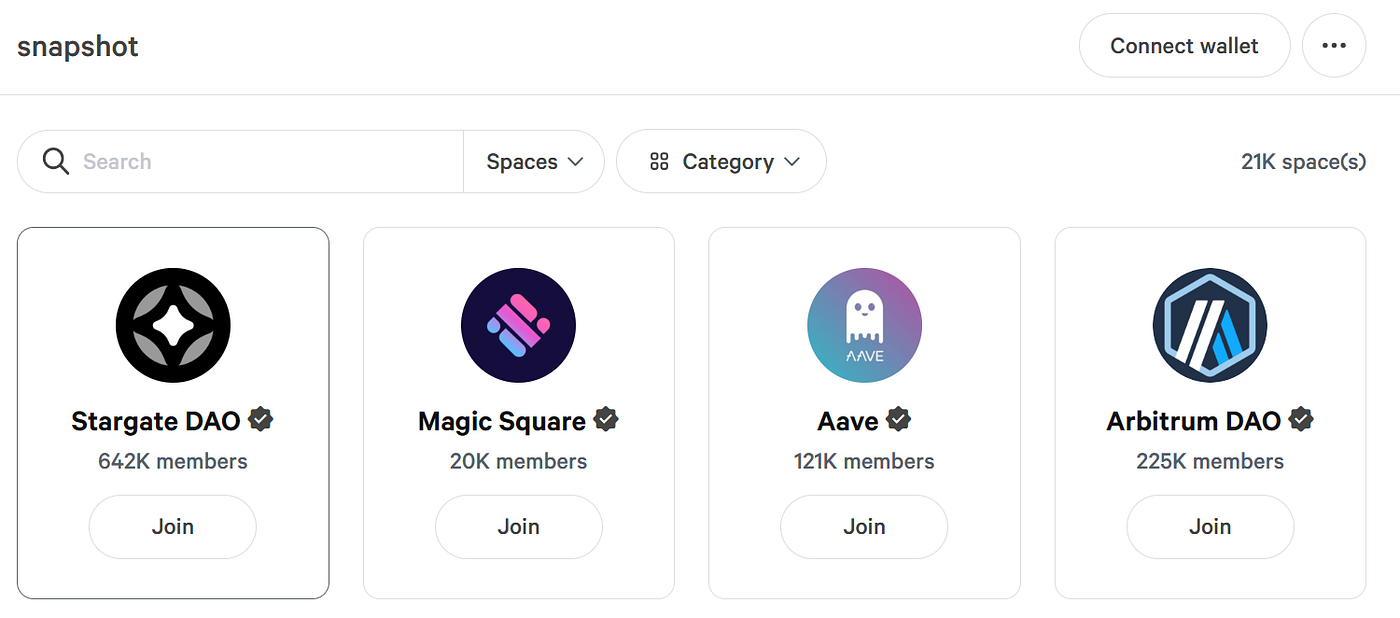Click the 225K members text
Screen dimensions: 1400x618
pos(1210,461)
